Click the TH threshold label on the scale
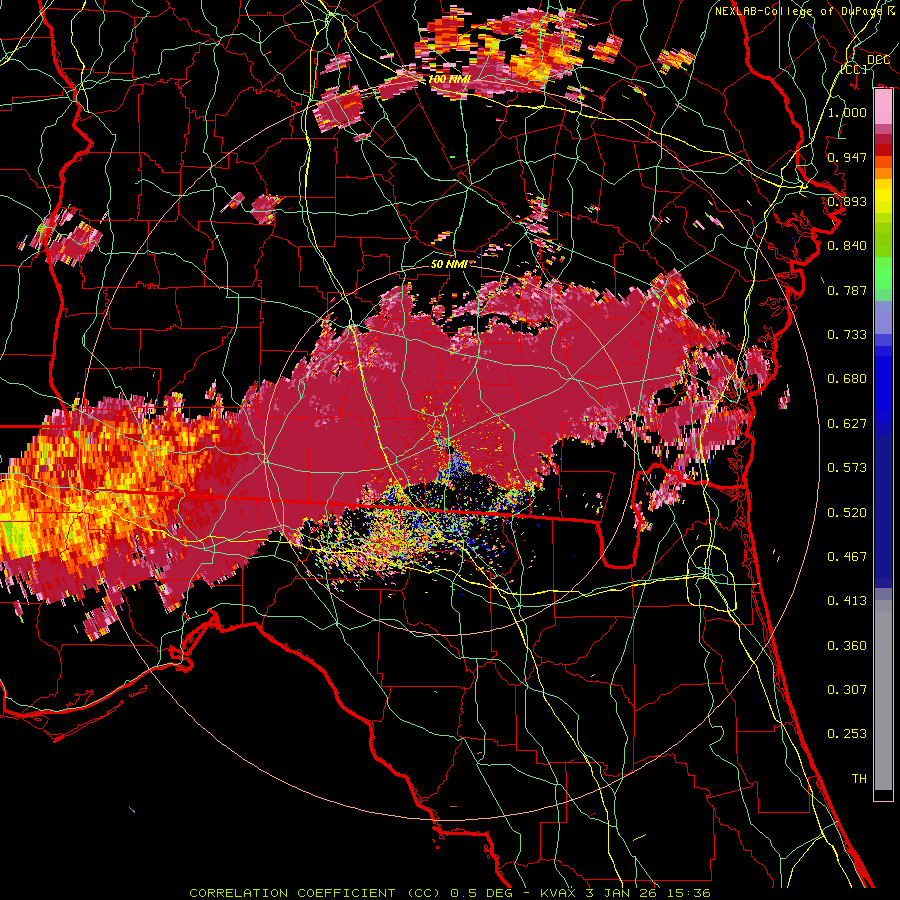 [859, 779]
